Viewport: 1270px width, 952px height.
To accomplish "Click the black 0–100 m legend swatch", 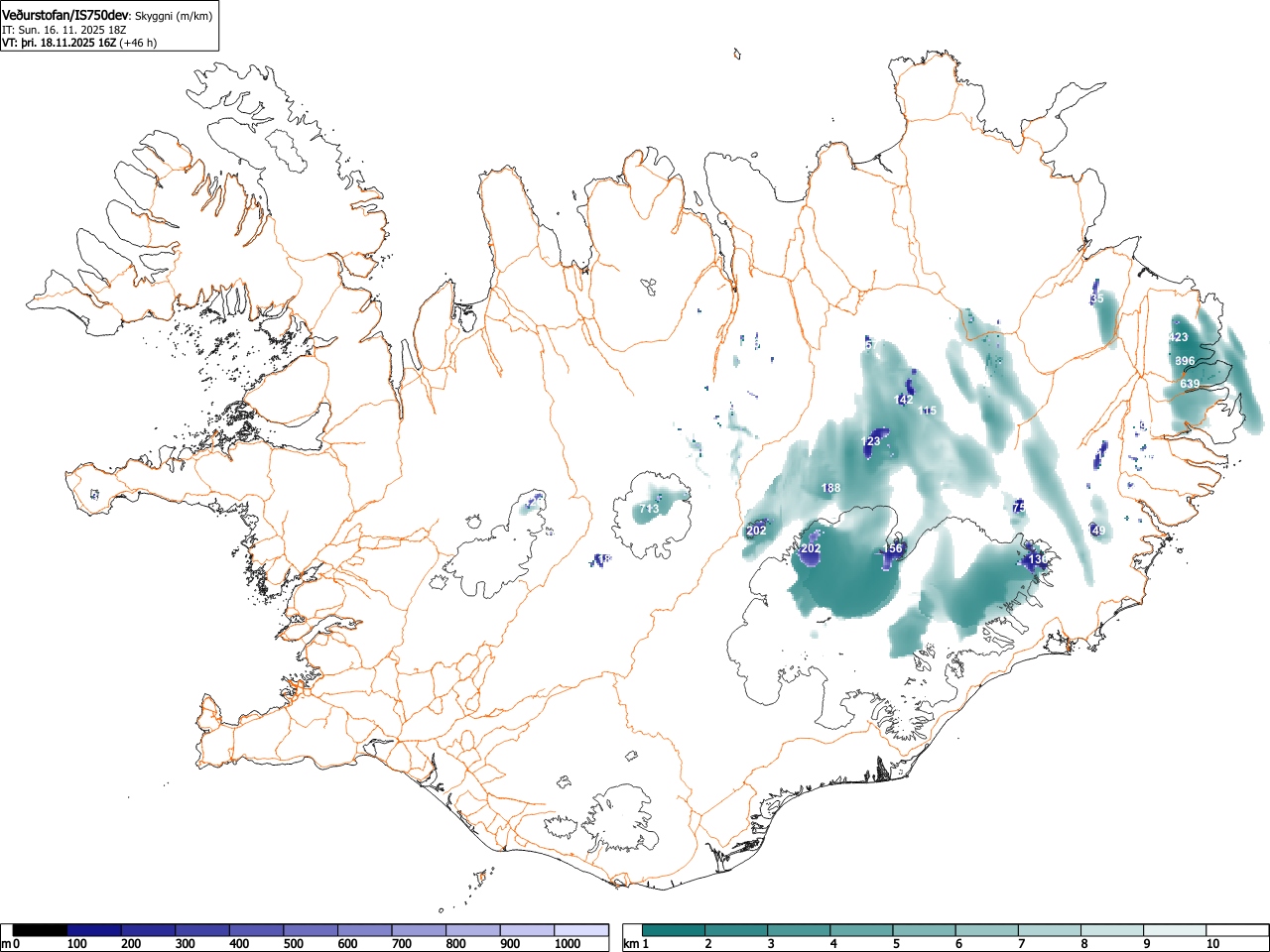I will (41, 930).
